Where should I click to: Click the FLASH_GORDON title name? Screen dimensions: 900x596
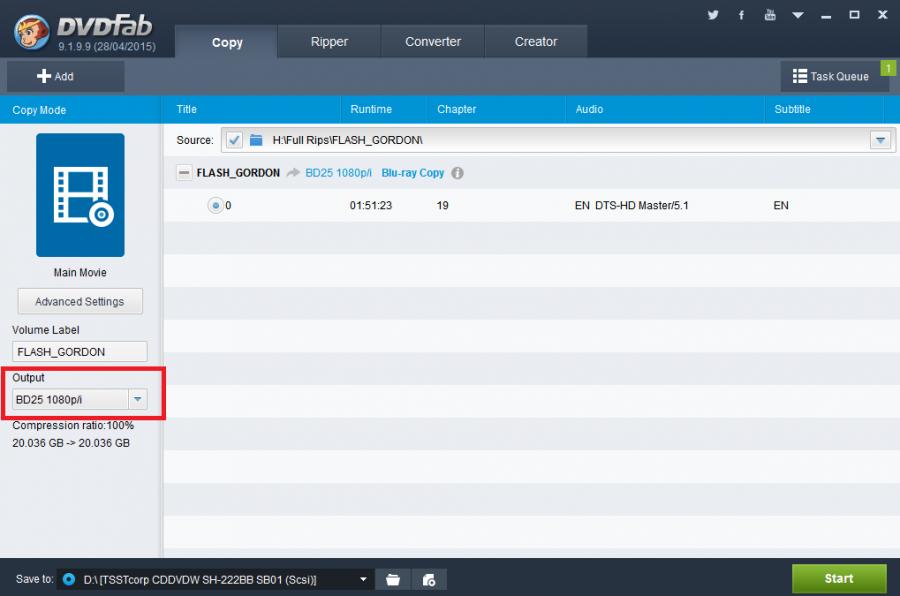point(238,173)
